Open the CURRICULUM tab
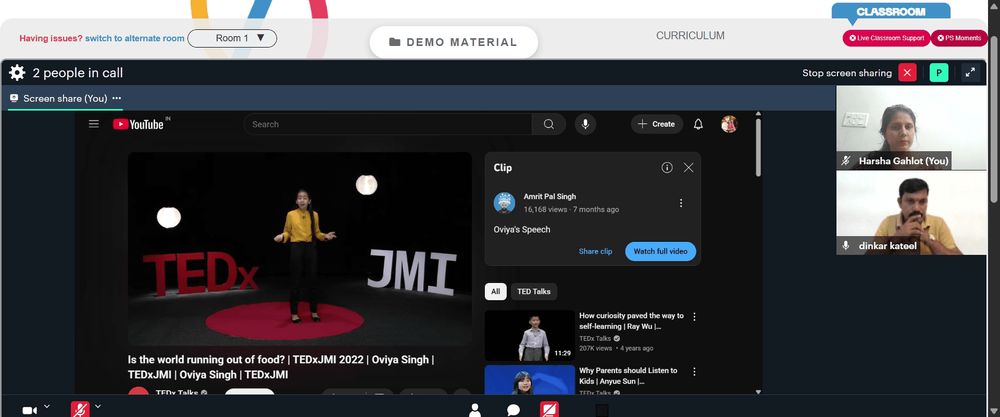The height and width of the screenshot is (417, 1000). pyautogui.click(x=690, y=36)
